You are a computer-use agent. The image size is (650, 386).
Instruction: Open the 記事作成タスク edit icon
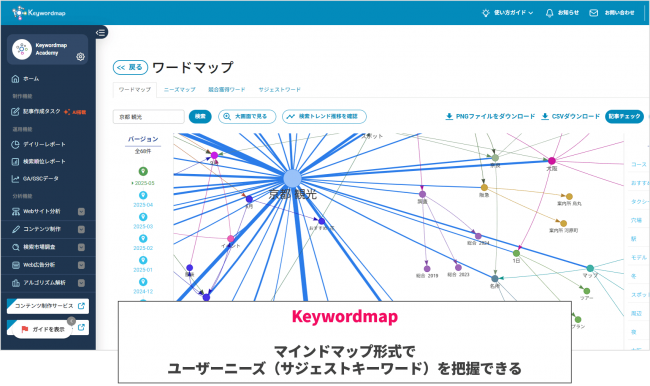[15, 112]
